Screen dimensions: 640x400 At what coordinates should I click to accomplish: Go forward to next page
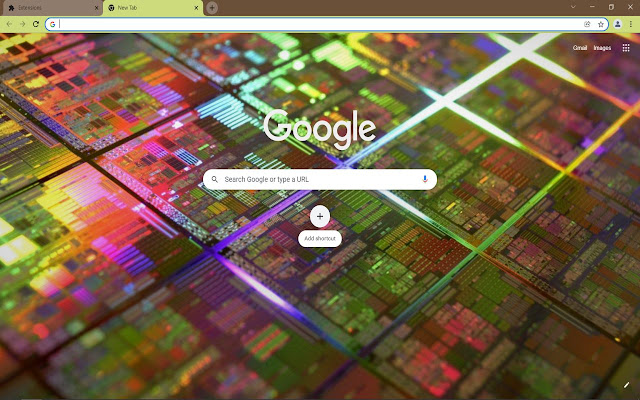(22, 24)
